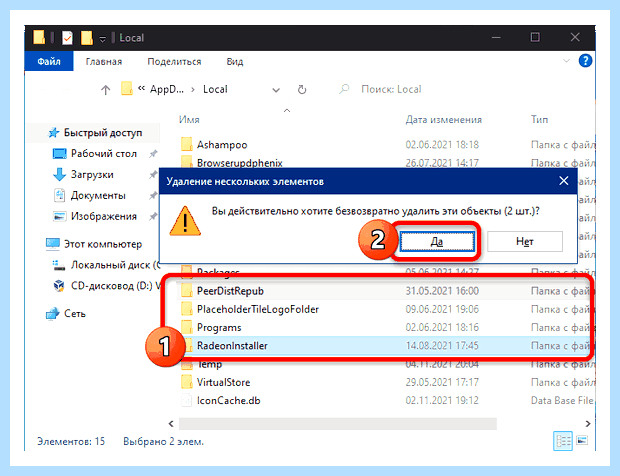The width and height of the screenshot is (620, 476).
Task: Click the pin beside Рабочий стол
Action: tap(153, 153)
